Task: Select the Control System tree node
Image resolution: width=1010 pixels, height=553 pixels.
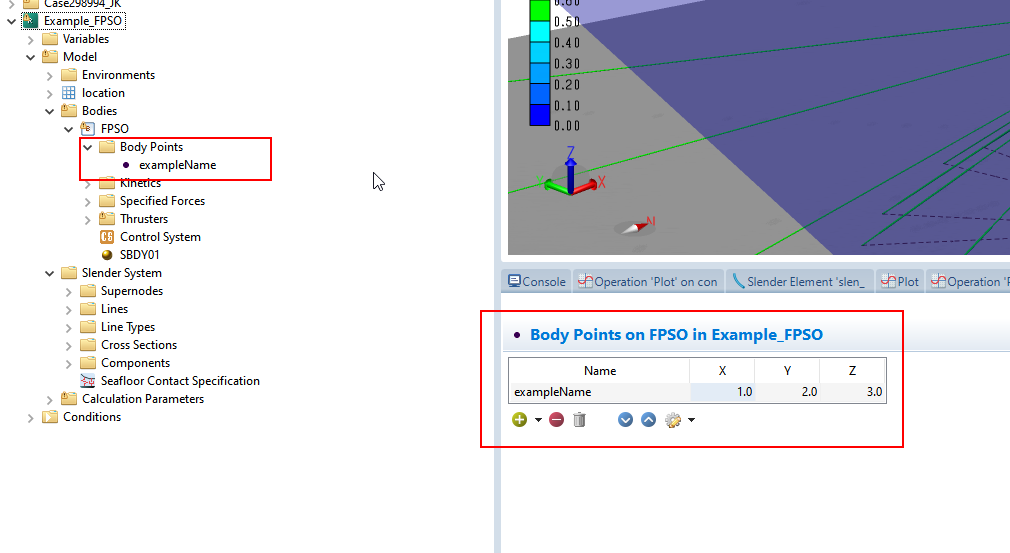Action: click(x=160, y=237)
